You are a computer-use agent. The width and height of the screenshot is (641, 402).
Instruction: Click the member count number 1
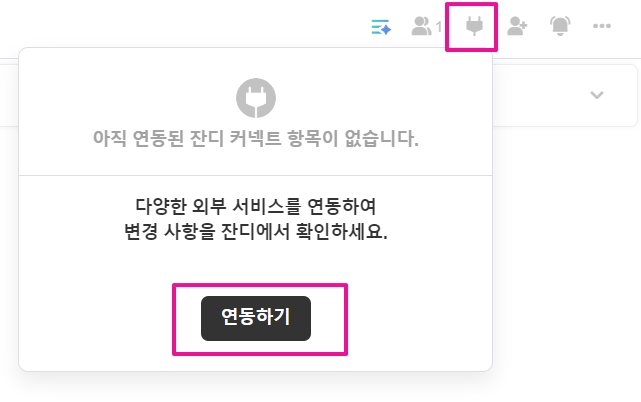(438, 28)
